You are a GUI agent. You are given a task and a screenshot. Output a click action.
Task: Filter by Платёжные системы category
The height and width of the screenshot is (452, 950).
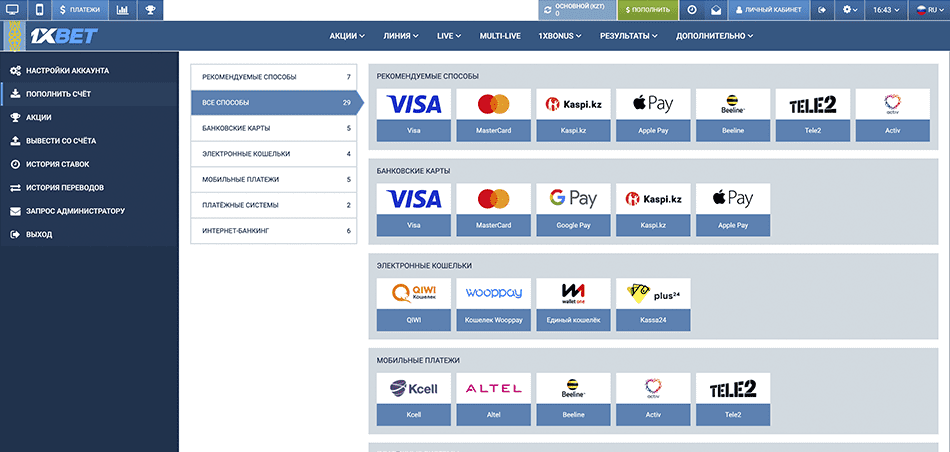point(274,205)
